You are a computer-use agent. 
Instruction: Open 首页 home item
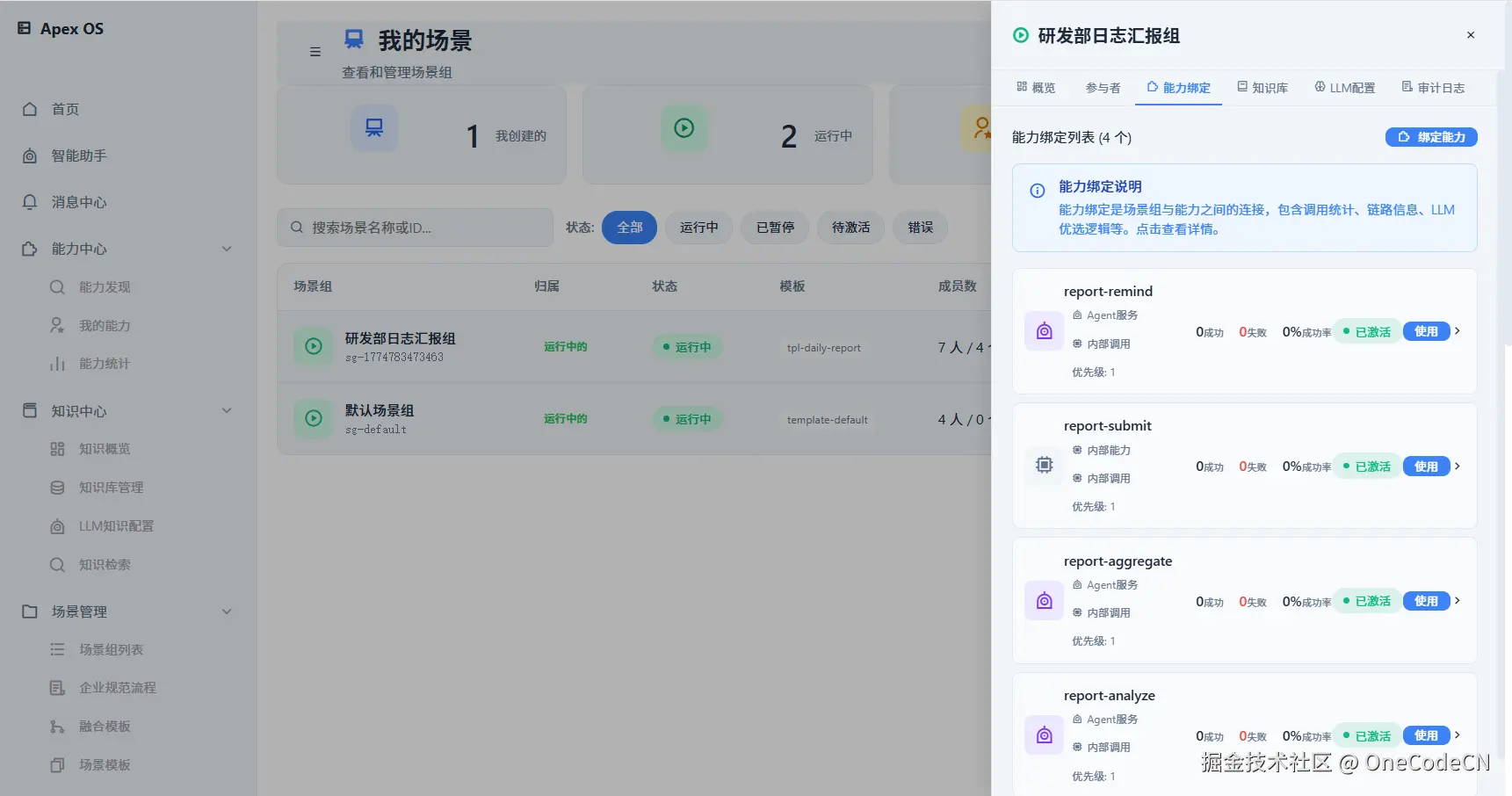(63, 109)
